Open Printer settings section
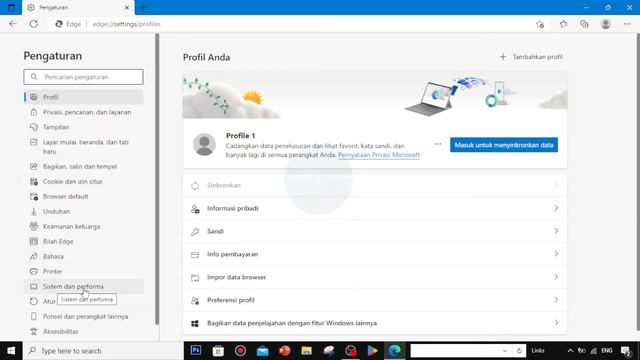The width and height of the screenshot is (640, 360). click(x=84, y=271)
